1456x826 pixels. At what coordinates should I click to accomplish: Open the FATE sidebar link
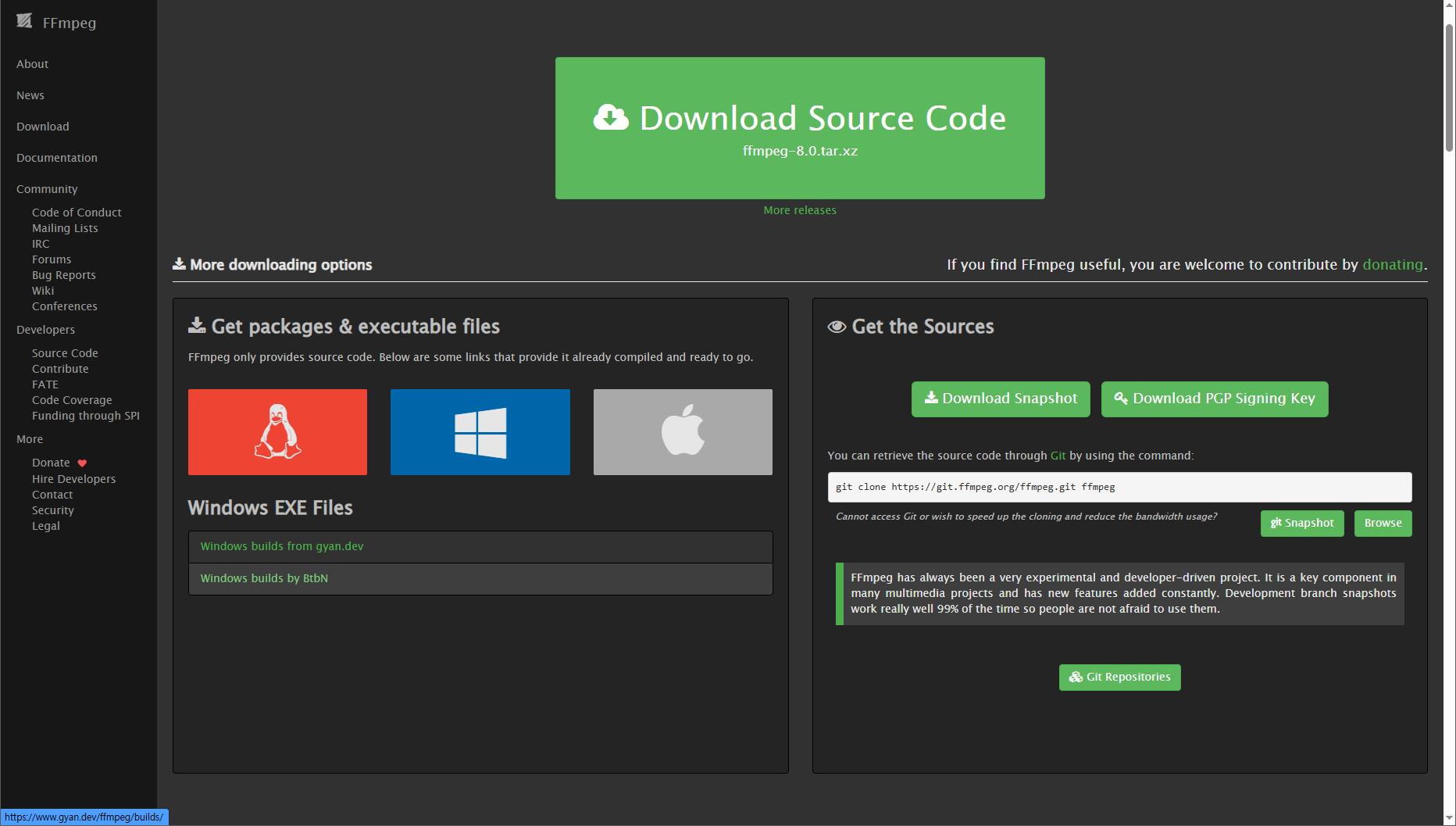(45, 384)
